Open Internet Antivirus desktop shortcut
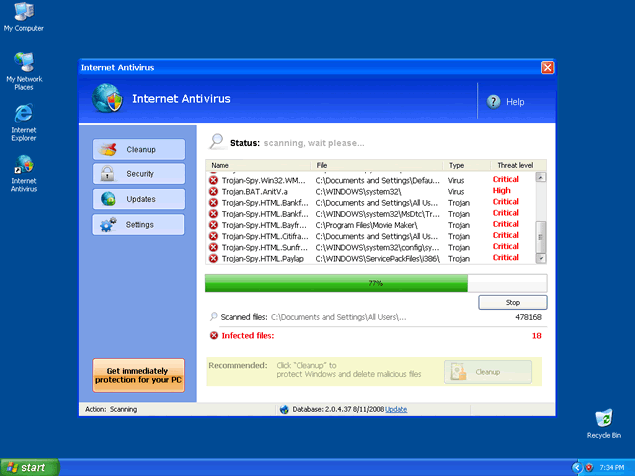Viewport: 635px width, 476px height. click(x=23, y=164)
